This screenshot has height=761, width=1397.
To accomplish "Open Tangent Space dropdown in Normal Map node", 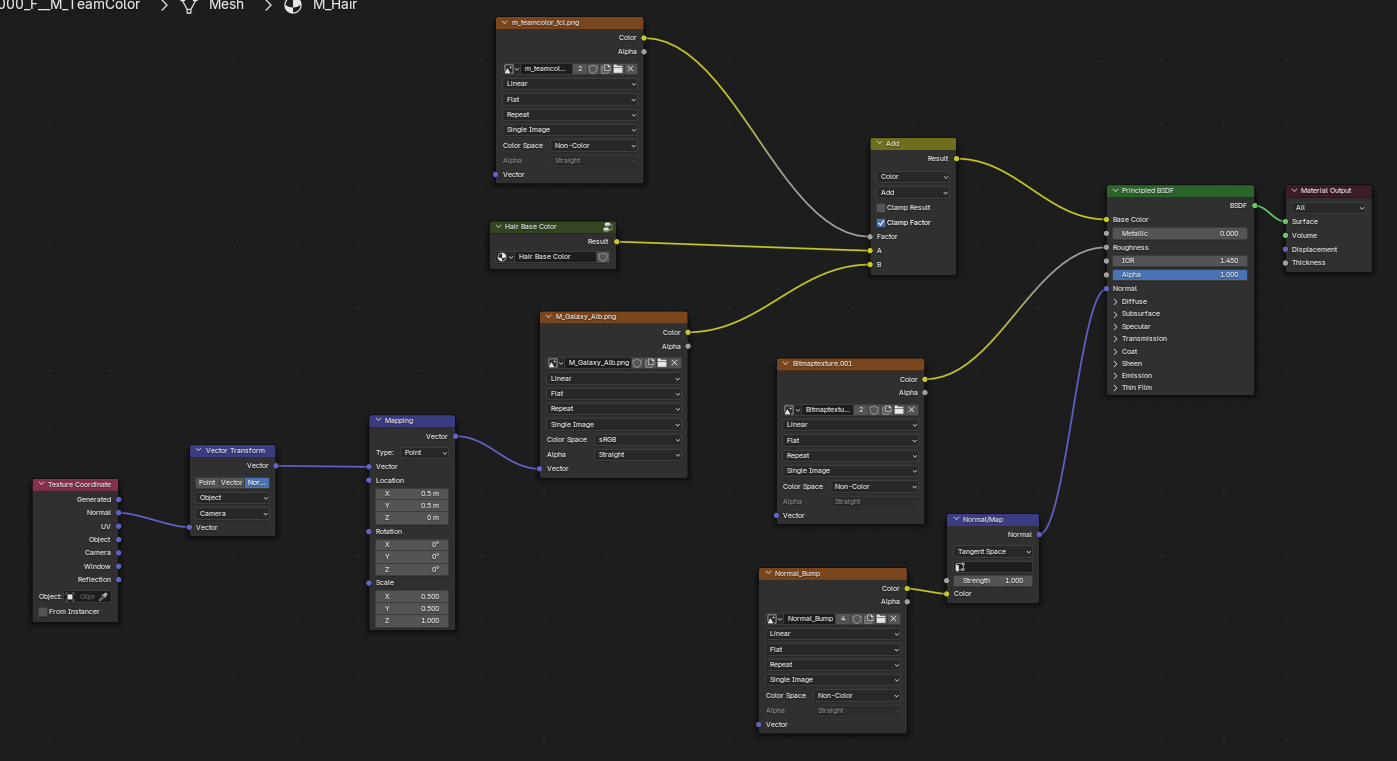I will pyautogui.click(x=993, y=552).
